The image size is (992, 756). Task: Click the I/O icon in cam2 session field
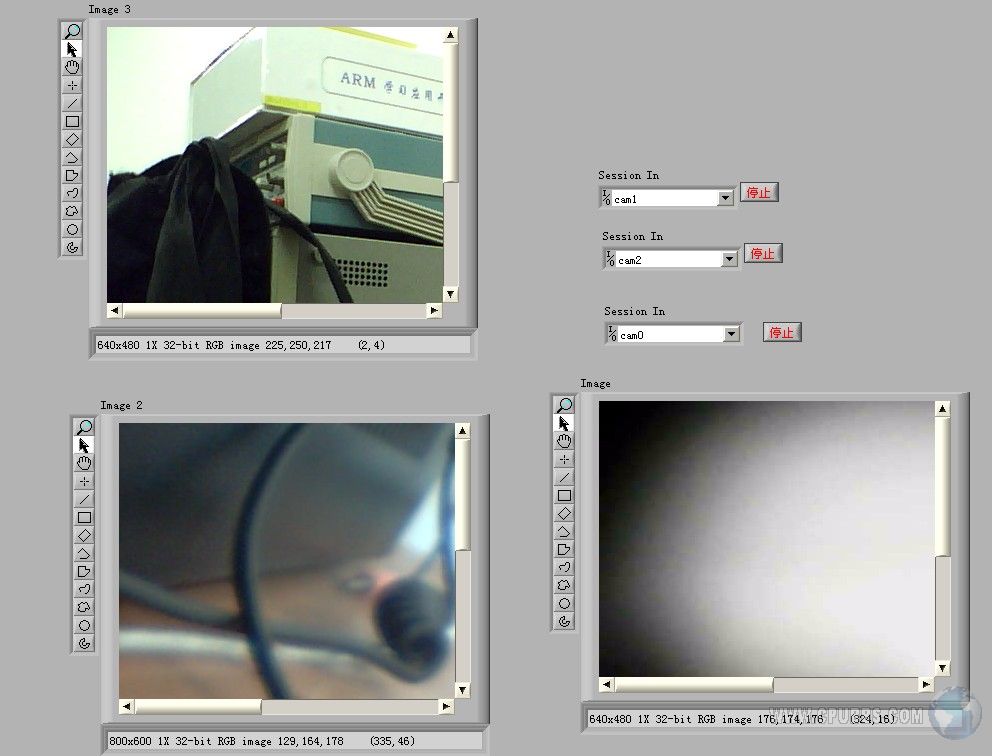(x=610, y=259)
